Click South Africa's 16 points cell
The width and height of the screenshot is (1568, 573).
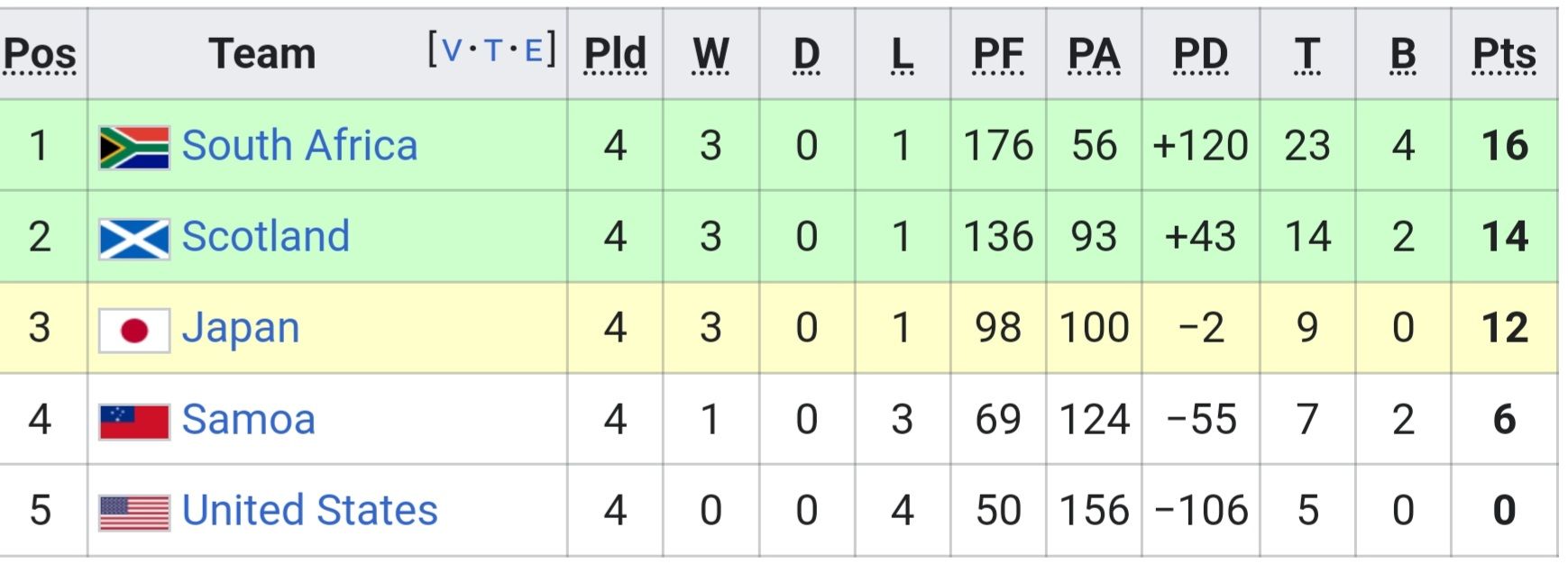coord(1504,146)
